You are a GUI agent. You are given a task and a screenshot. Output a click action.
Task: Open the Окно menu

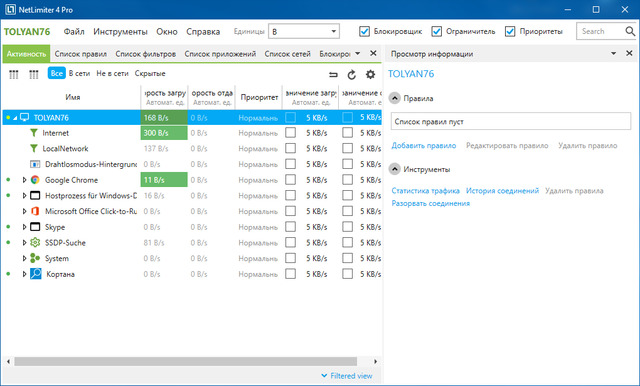coord(167,31)
